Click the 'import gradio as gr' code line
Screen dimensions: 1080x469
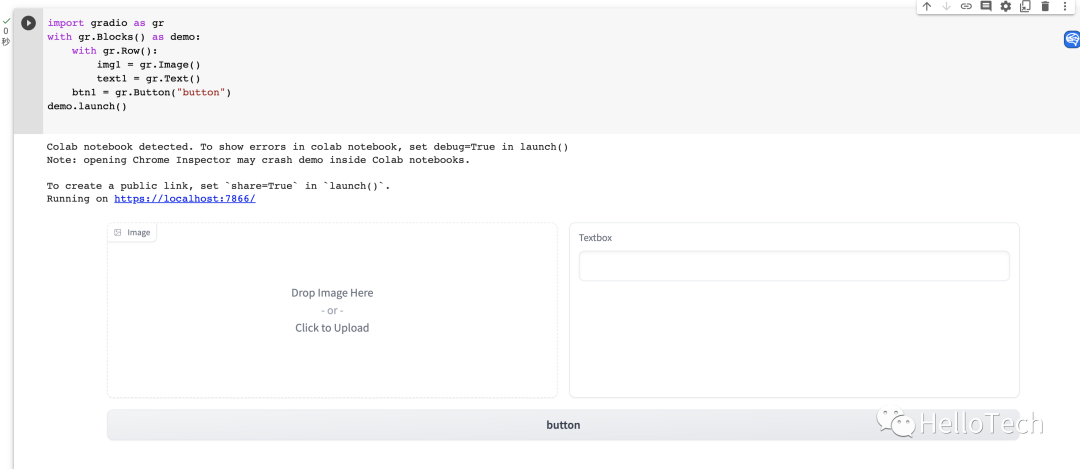(105, 22)
